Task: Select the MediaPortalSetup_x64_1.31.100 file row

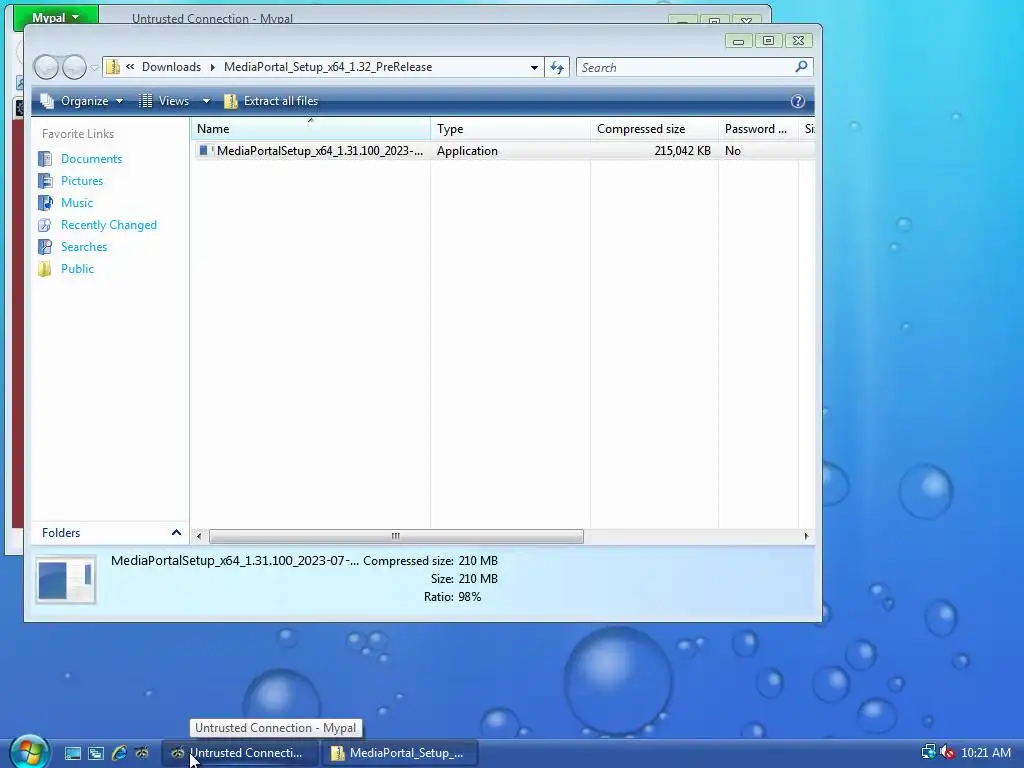Action: [x=503, y=151]
